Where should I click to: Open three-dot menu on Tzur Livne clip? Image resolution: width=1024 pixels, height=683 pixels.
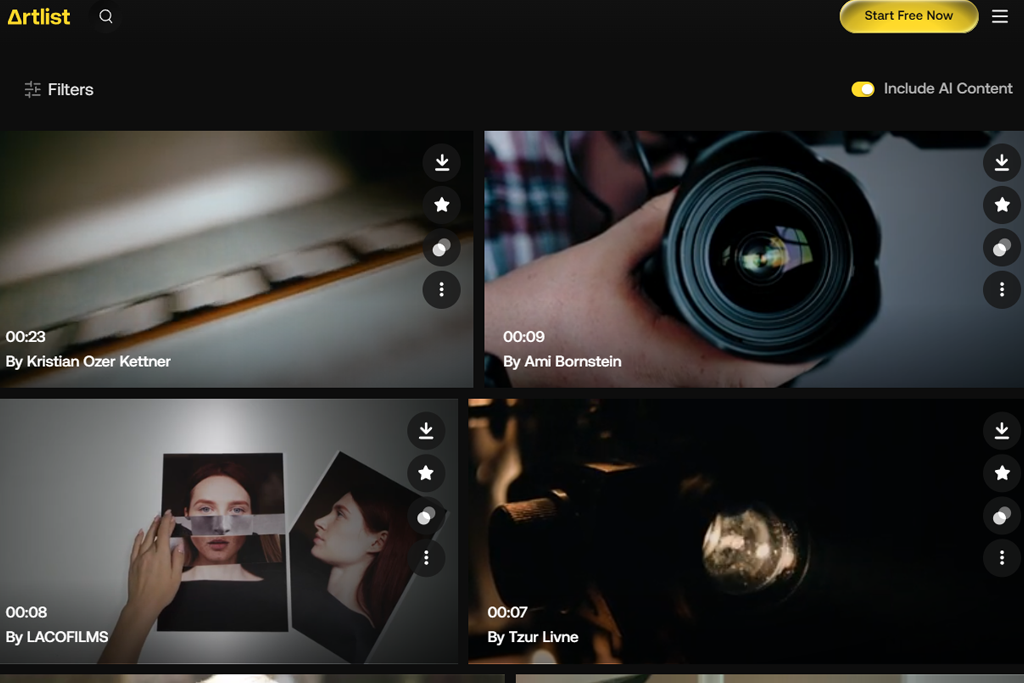(1002, 558)
